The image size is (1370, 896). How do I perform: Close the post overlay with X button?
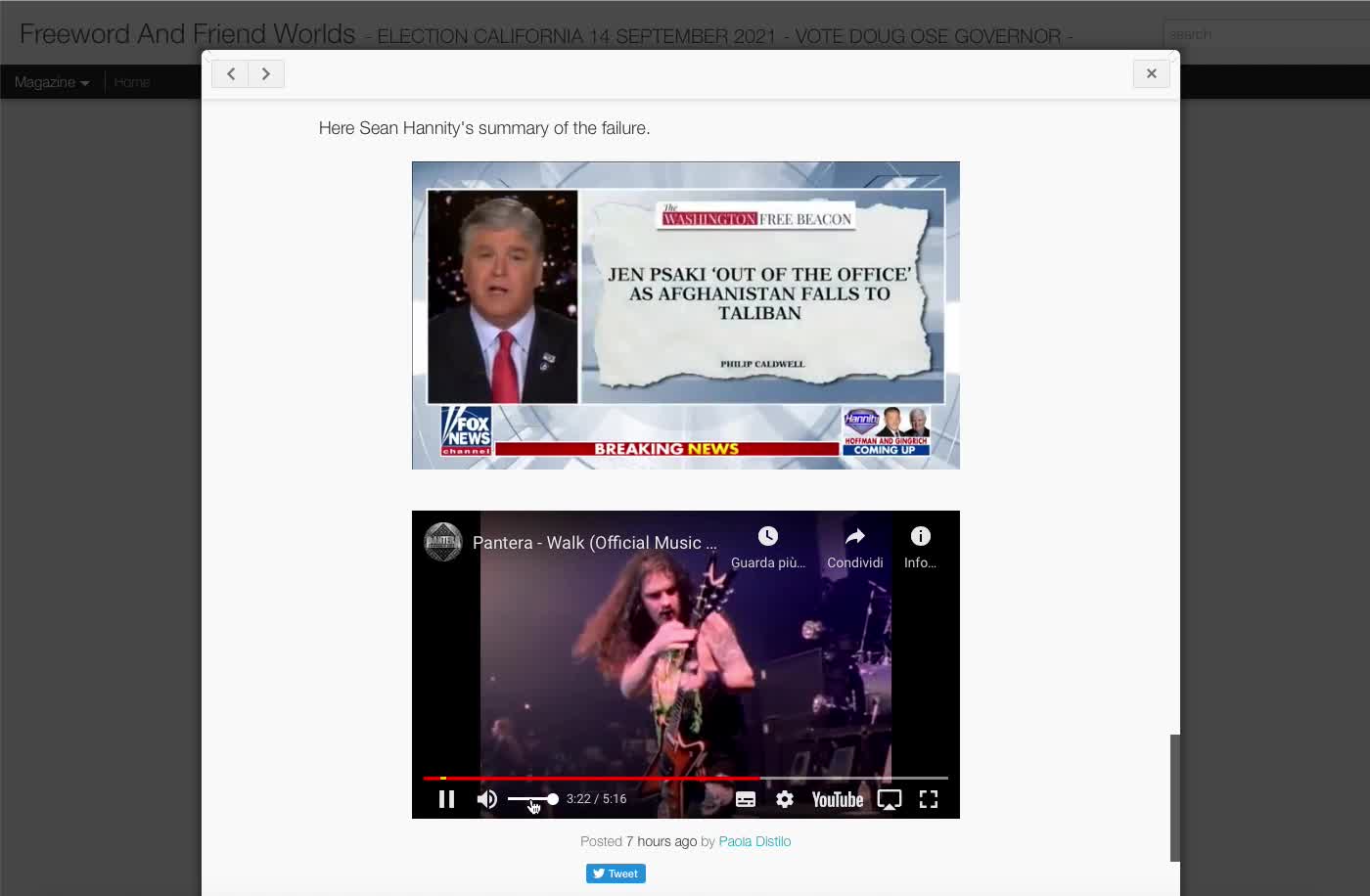click(1152, 73)
